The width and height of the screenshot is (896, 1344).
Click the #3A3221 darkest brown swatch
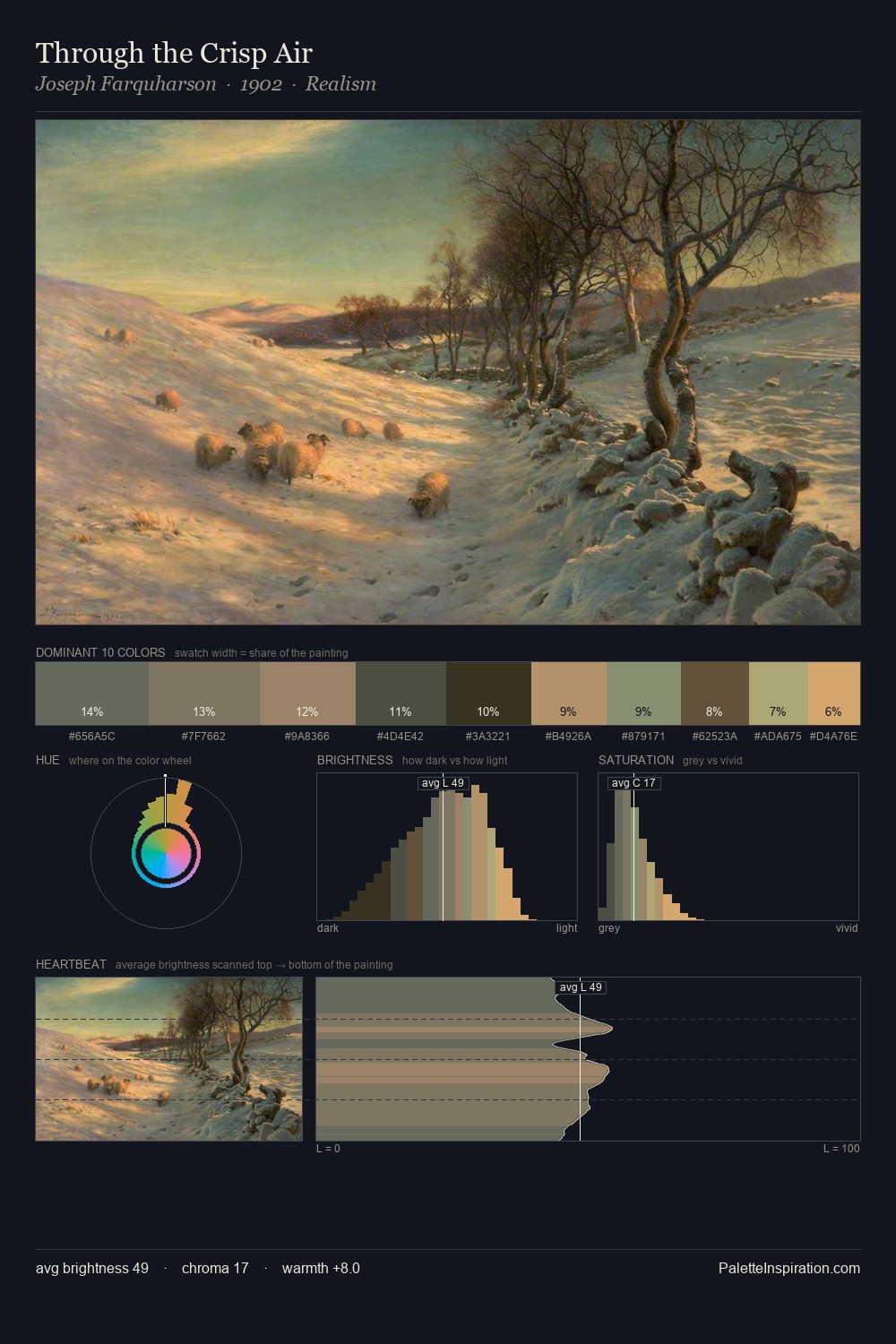(x=488, y=694)
